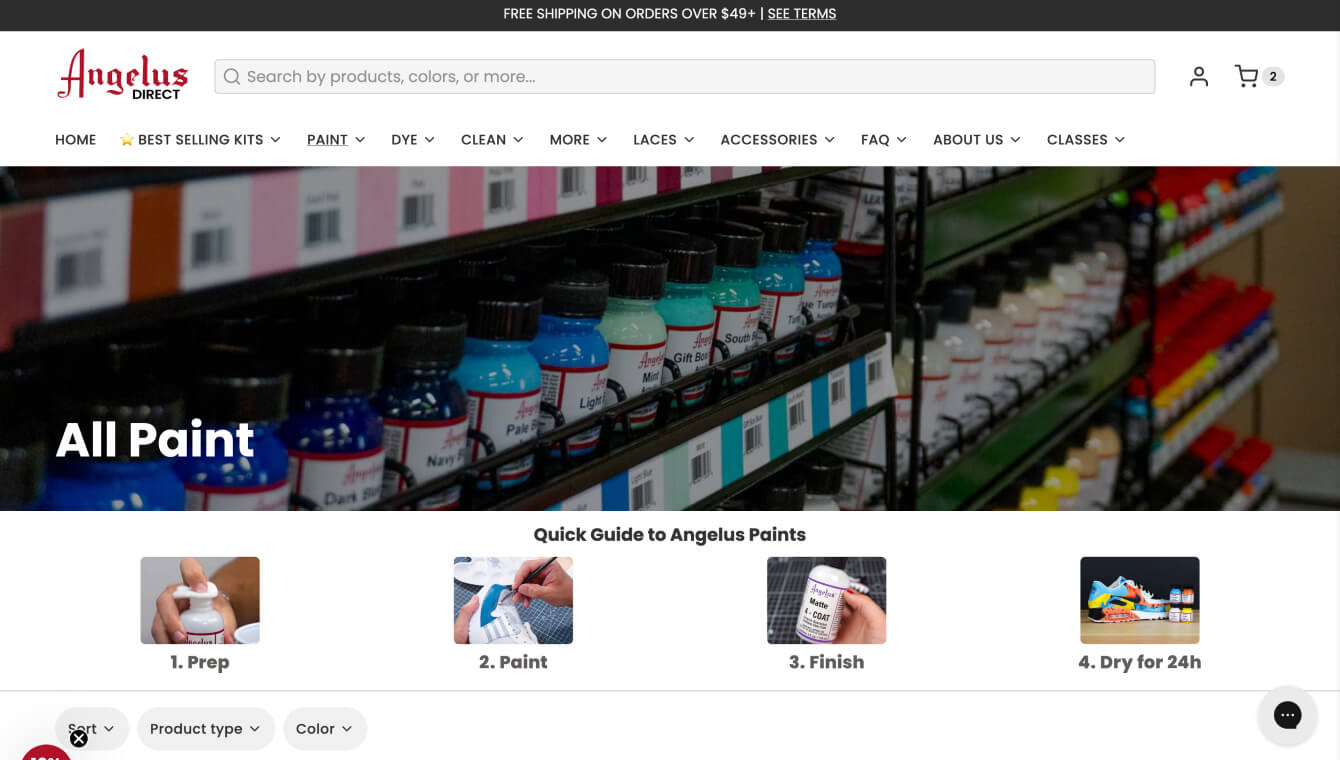Image resolution: width=1340 pixels, height=760 pixels.
Task: Click the magnifier icon in the search bar
Action: (x=232, y=77)
